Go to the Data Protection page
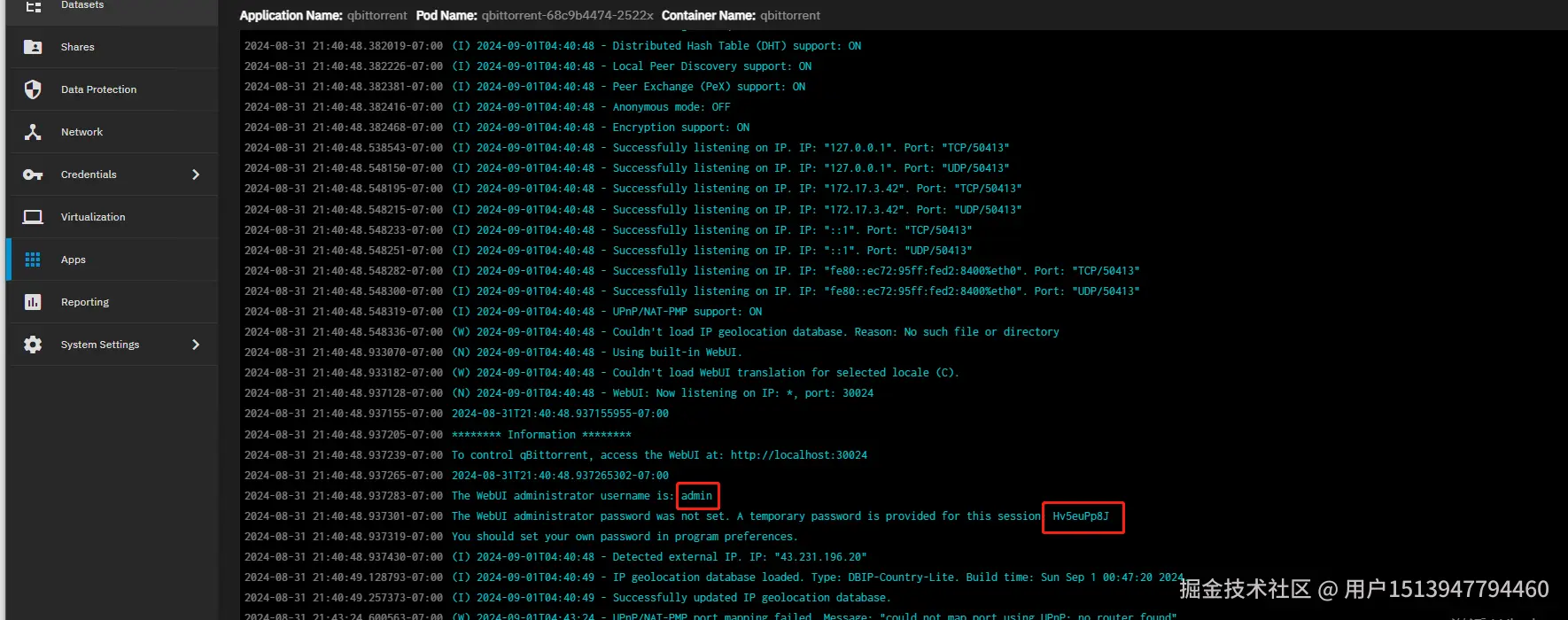 [98, 89]
